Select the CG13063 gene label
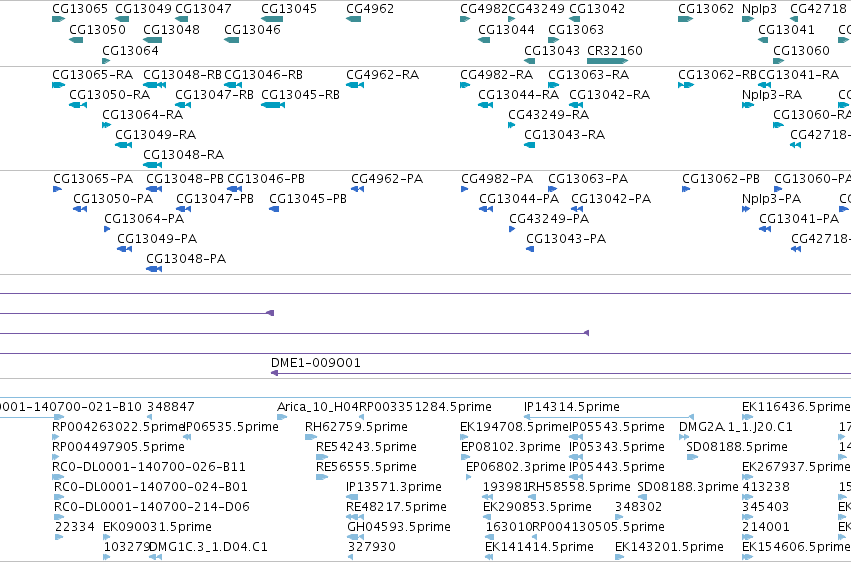Screen dimensions: 851x562 tap(576, 29)
